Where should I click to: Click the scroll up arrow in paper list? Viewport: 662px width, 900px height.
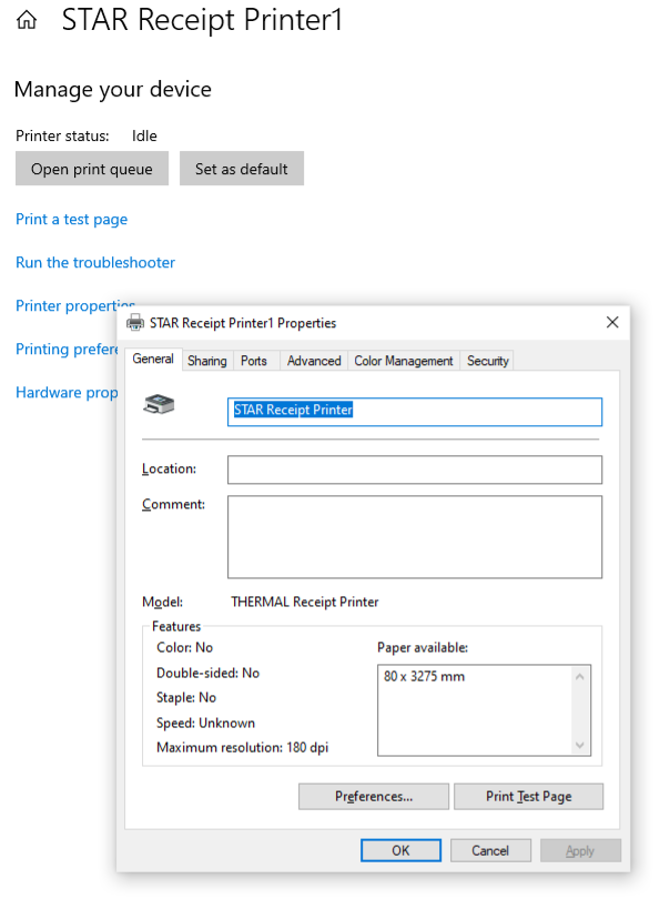(580, 677)
